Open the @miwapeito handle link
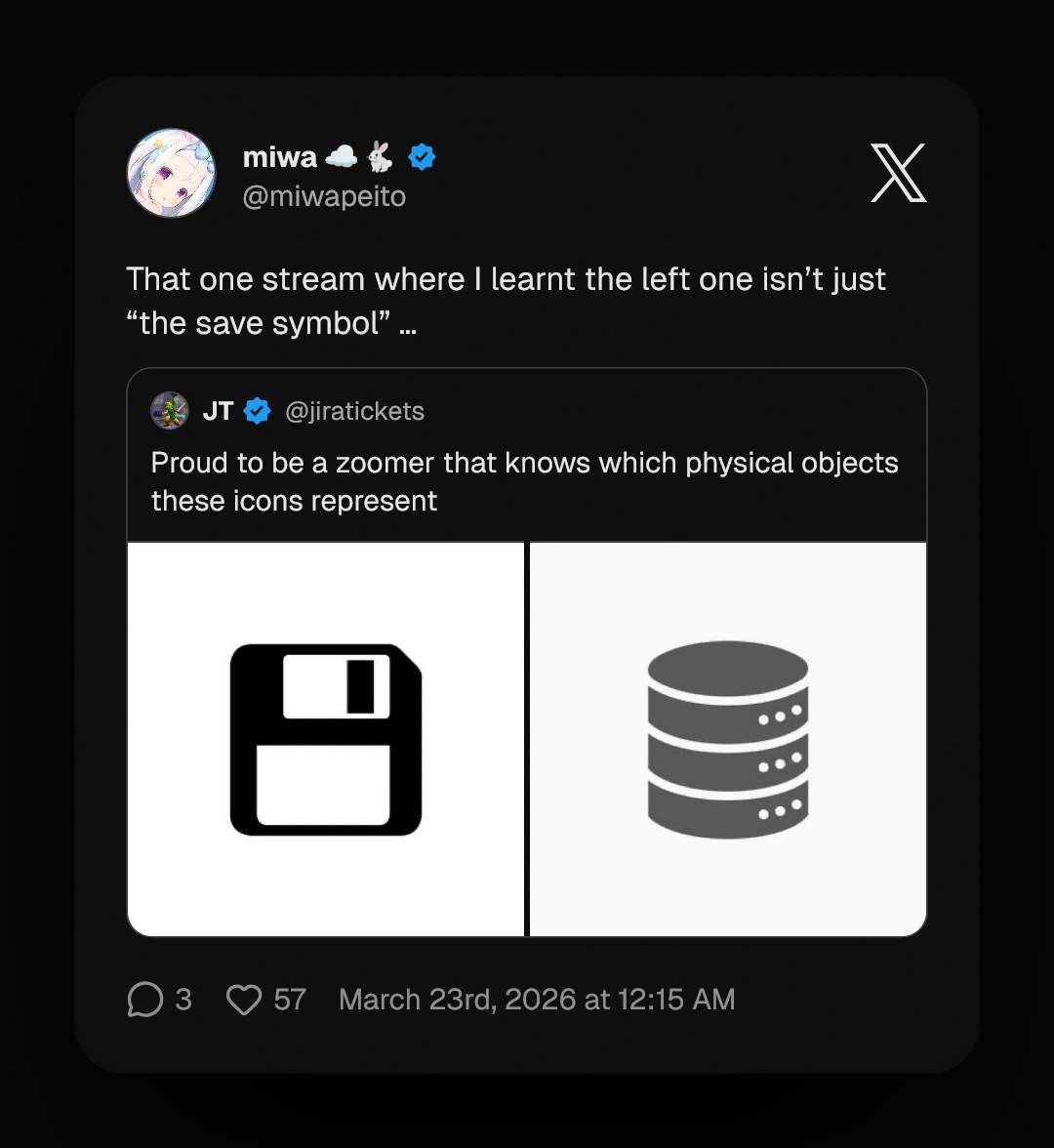Screen dimensions: 1054x1148 pos(324,196)
